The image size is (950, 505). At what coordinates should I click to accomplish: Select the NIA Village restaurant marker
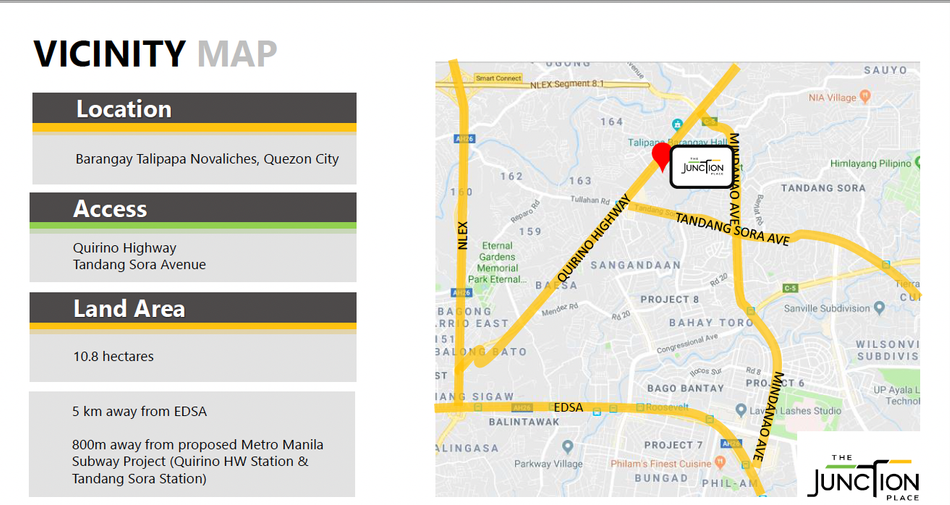pos(865,97)
